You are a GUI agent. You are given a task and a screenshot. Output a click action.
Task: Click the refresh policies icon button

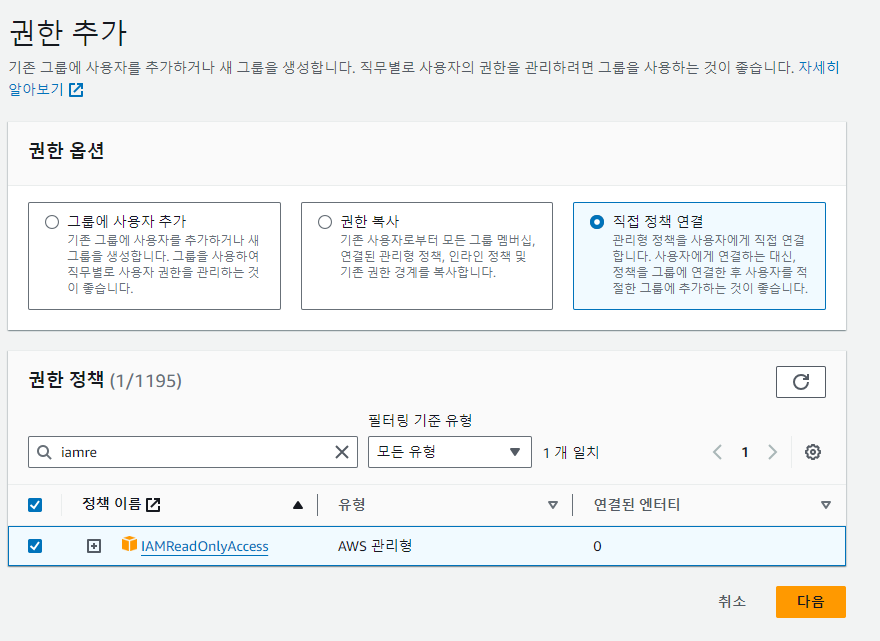[x=800, y=382]
